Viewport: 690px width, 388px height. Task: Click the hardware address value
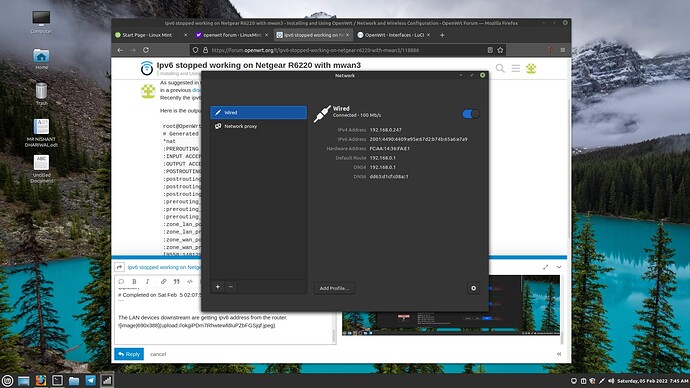point(389,149)
